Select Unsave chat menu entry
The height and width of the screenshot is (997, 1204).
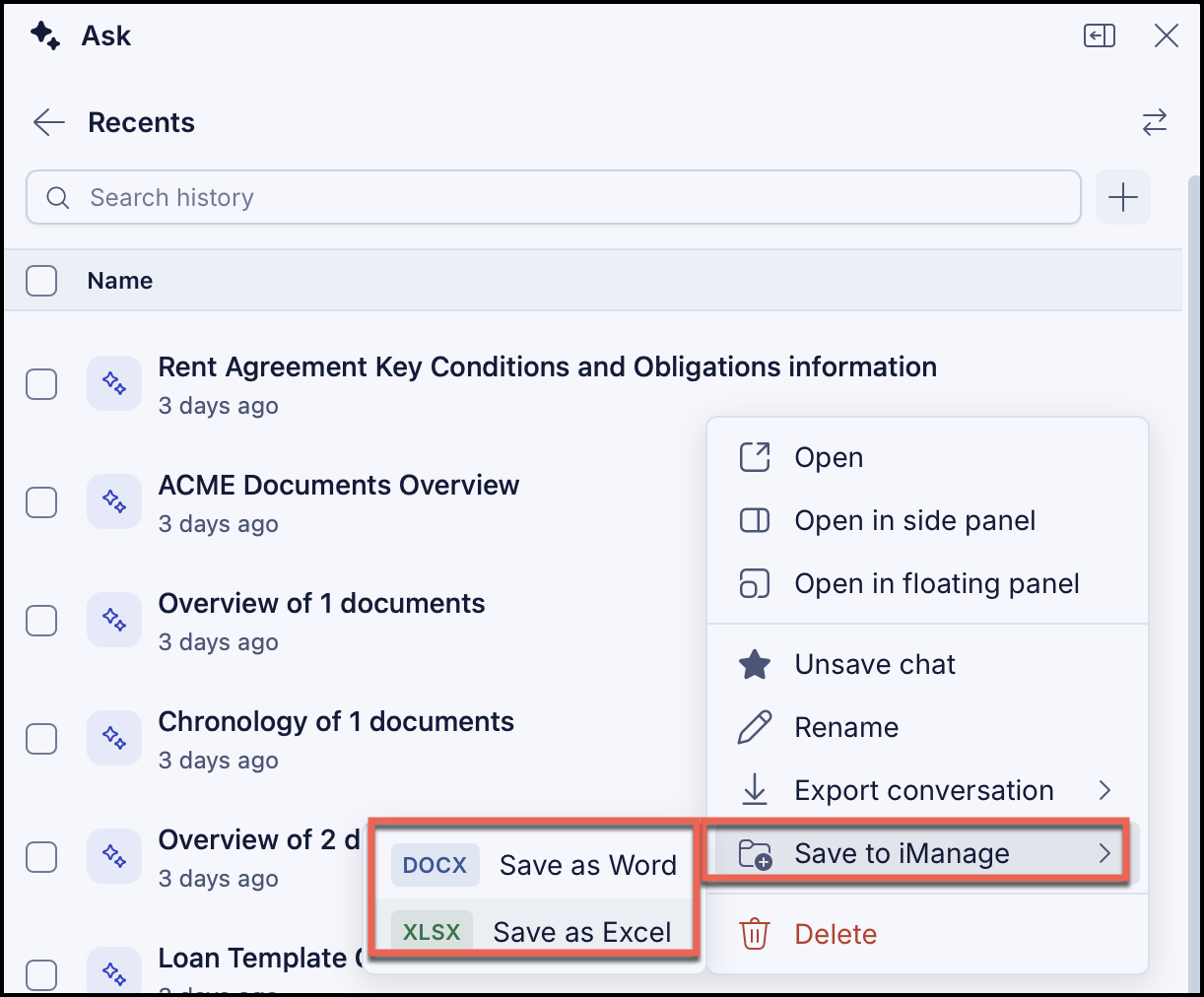point(928,665)
